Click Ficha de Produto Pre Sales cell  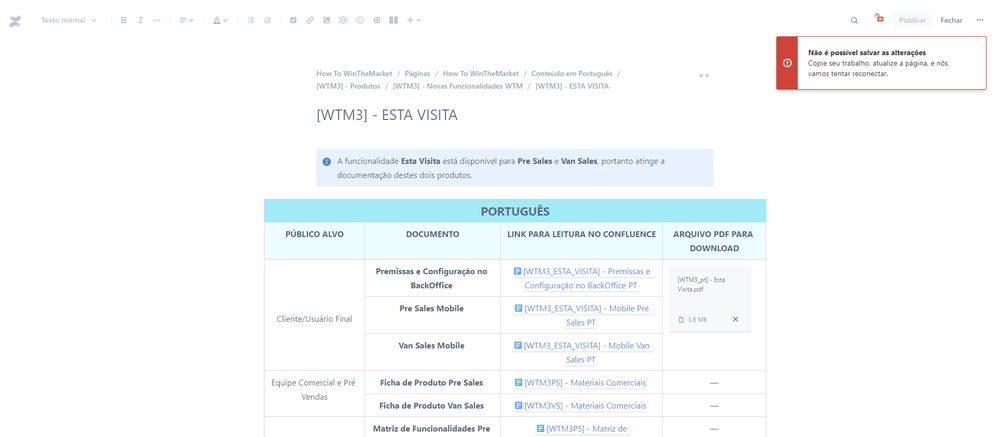tap(433, 383)
